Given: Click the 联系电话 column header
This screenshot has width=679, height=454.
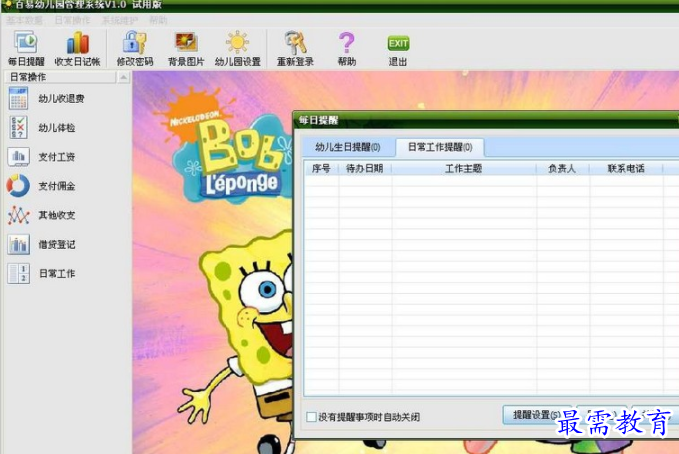Looking at the screenshot, I should point(626,168).
